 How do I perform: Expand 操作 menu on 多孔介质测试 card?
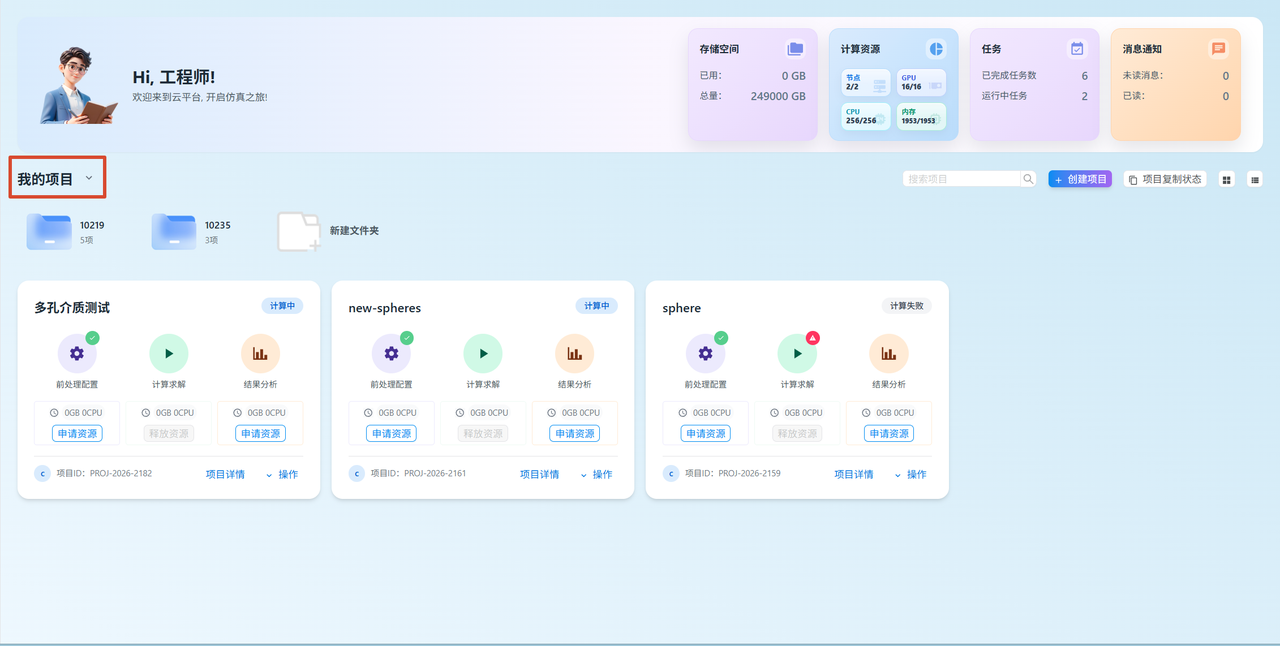tap(282, 474)
